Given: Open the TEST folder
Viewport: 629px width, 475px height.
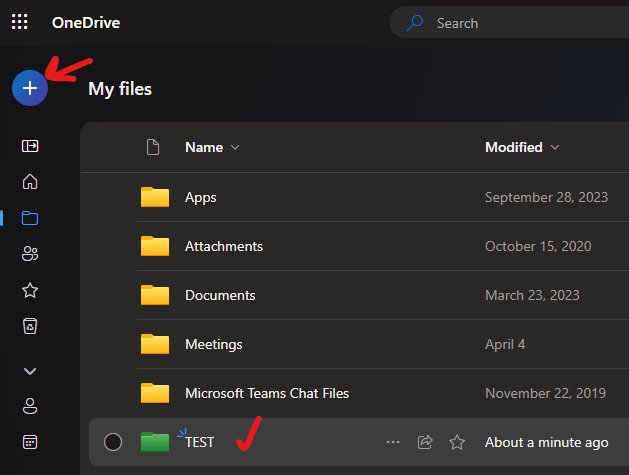Looking at the screenshot, I should (x=200, y=442).
